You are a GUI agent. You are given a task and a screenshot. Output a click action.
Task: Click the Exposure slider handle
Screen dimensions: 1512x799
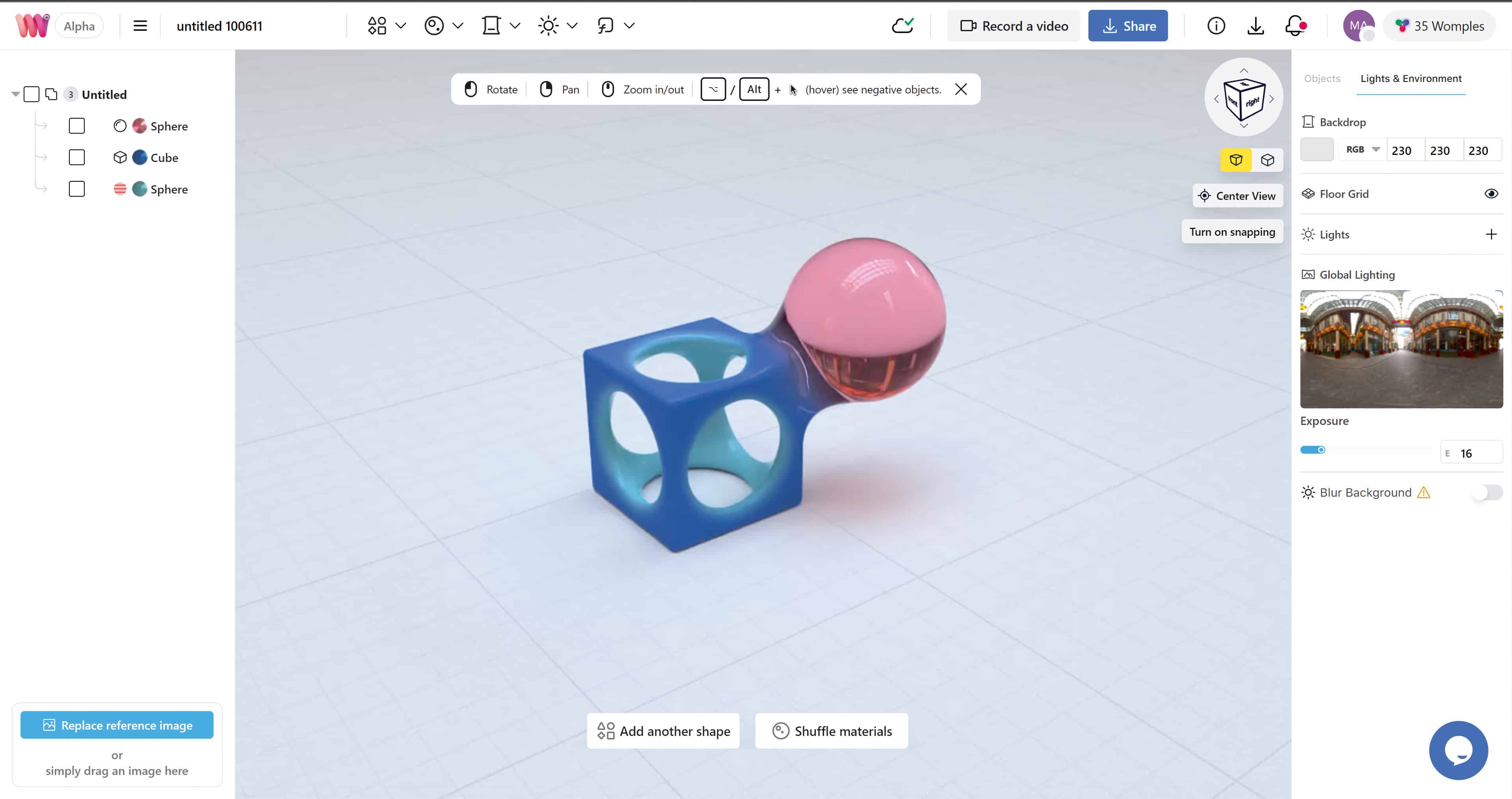coord(1321,450)
